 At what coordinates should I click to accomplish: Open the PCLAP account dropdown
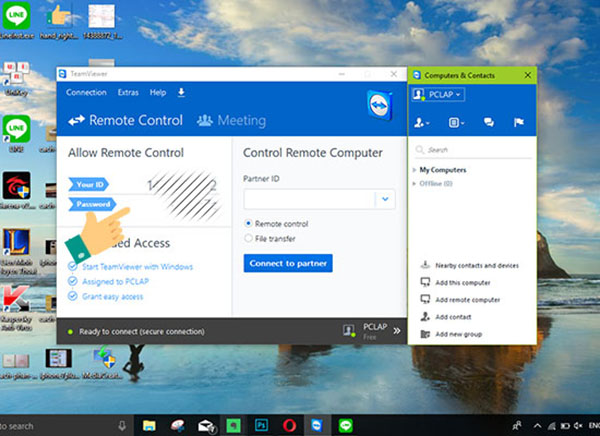pyautogui.click(x=439, y=94)
